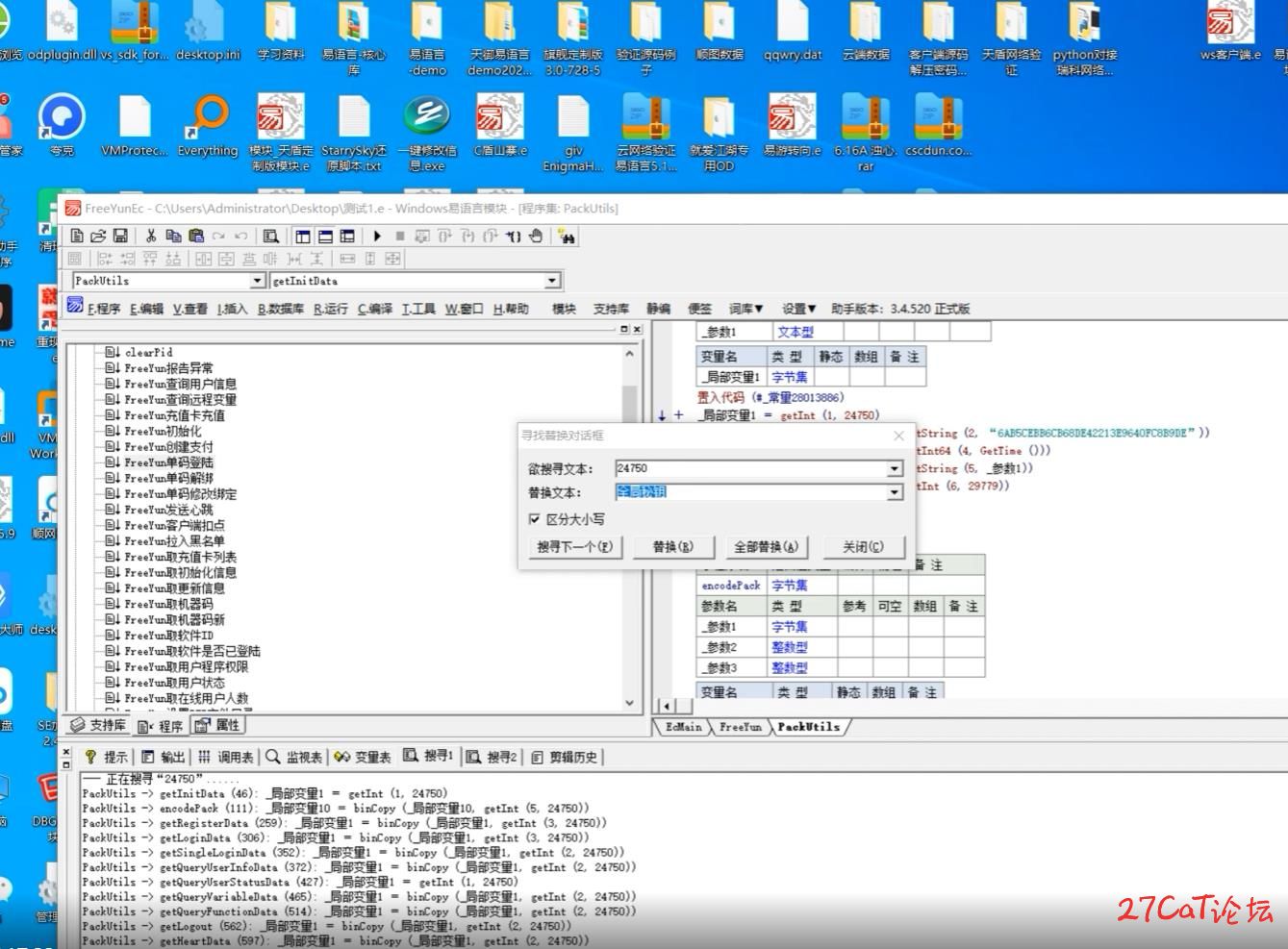
Task: Click the Copy toolbar icon
Action: click(173, 236)
